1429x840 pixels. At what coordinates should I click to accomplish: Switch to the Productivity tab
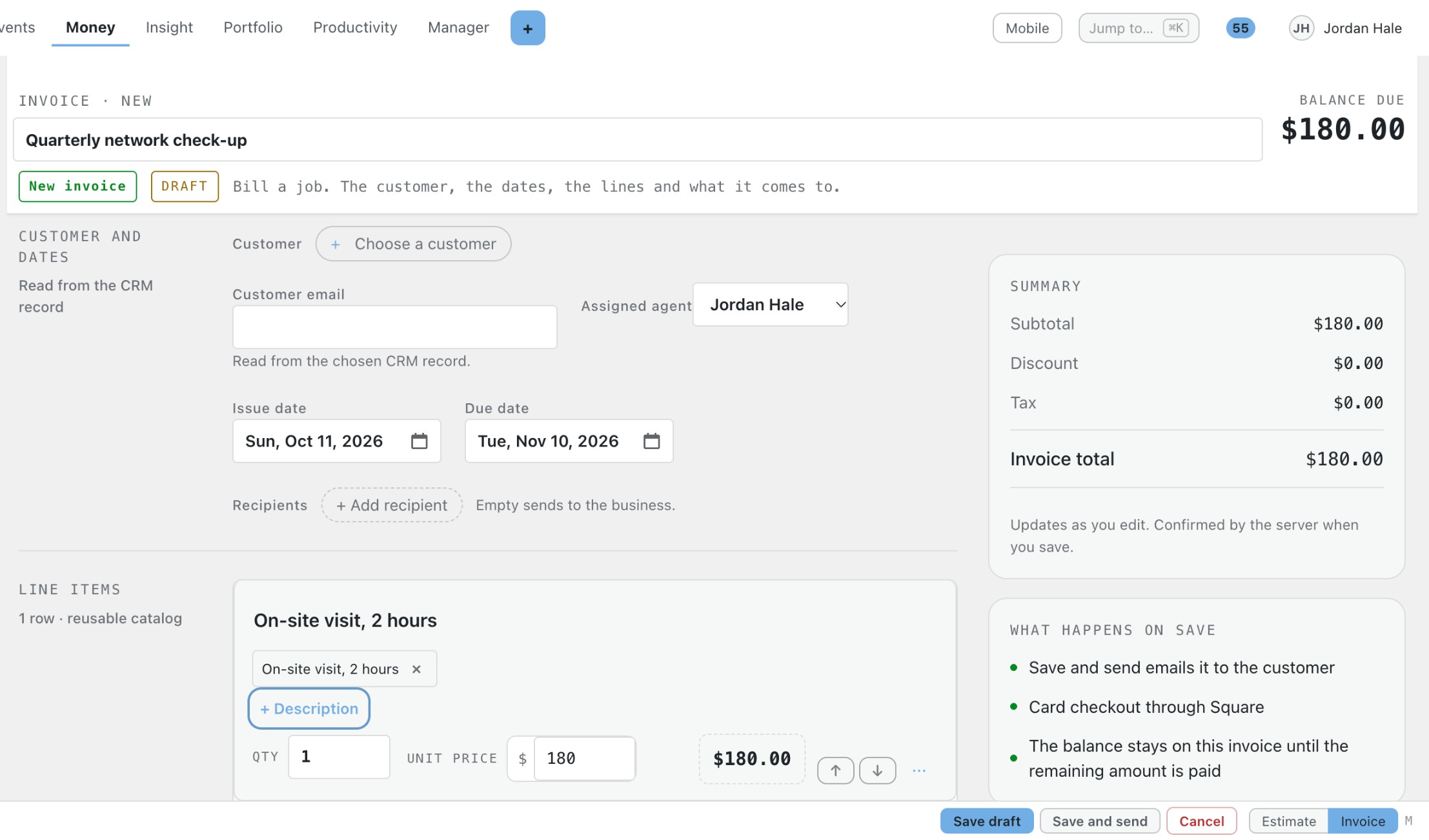click(x=355, y=28)
